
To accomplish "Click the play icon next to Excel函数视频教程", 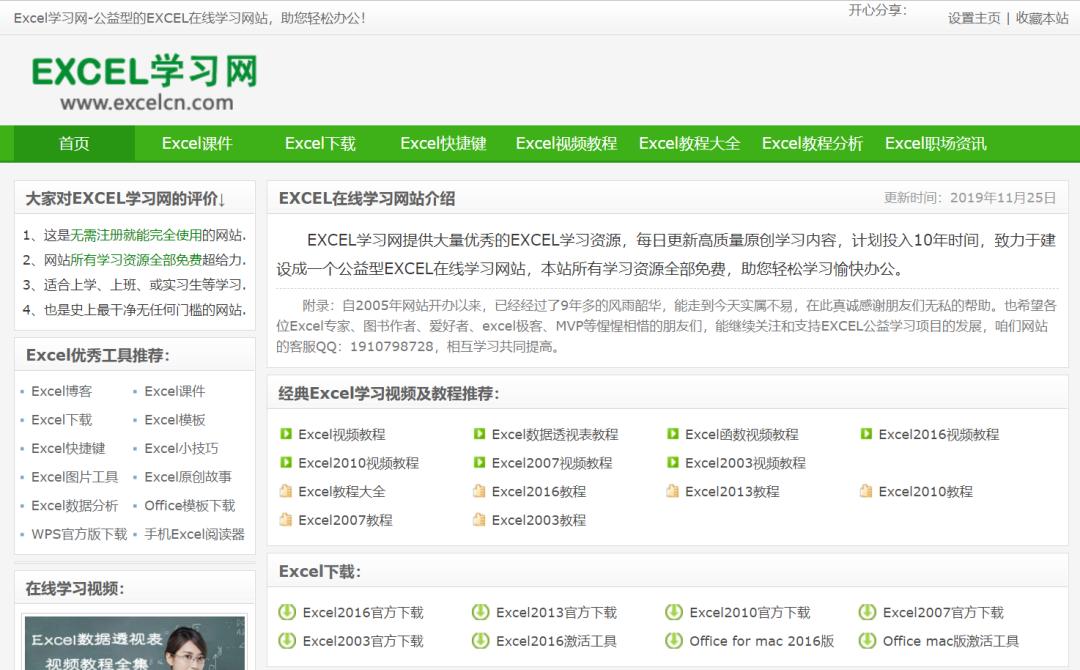I will click(x=672, y=434).
